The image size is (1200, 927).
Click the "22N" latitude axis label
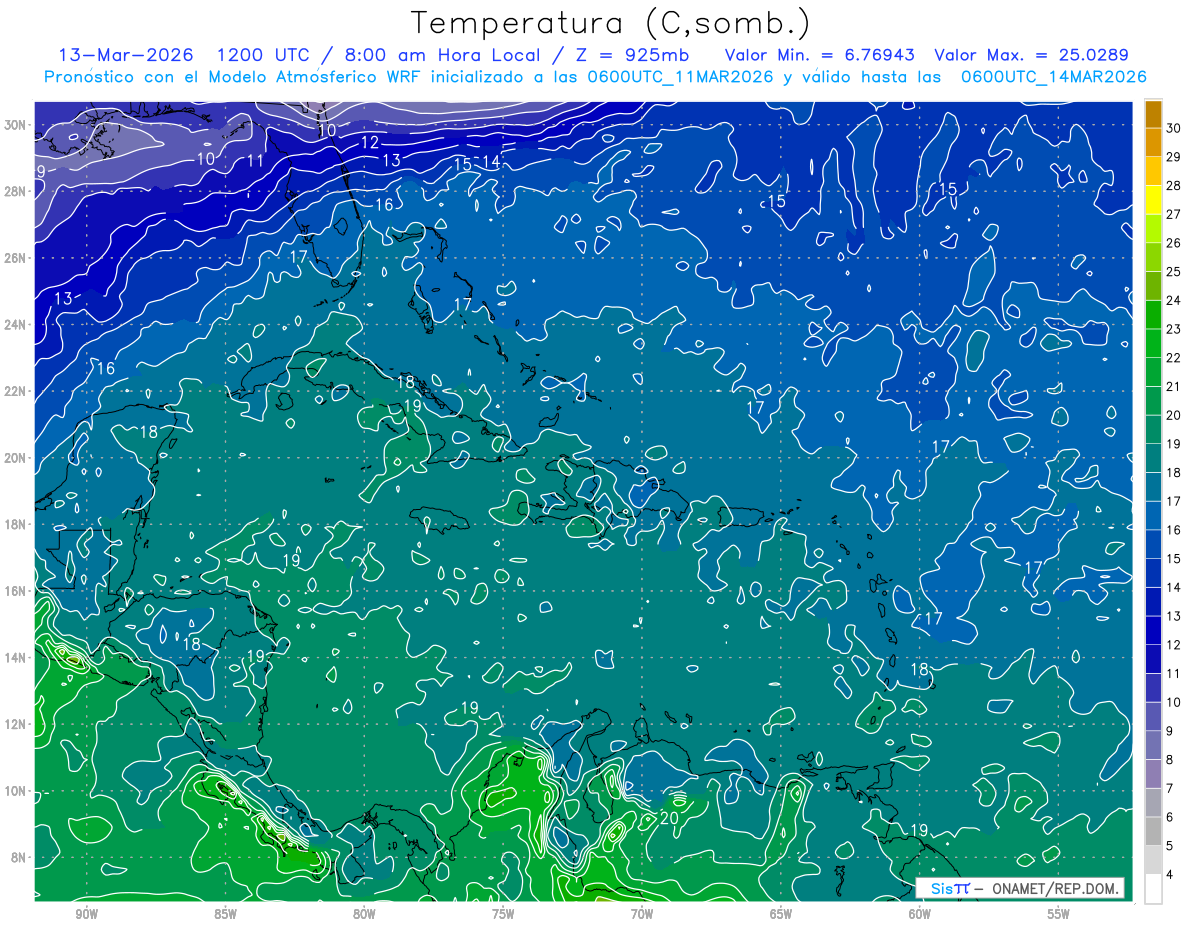tap(17, 391)
